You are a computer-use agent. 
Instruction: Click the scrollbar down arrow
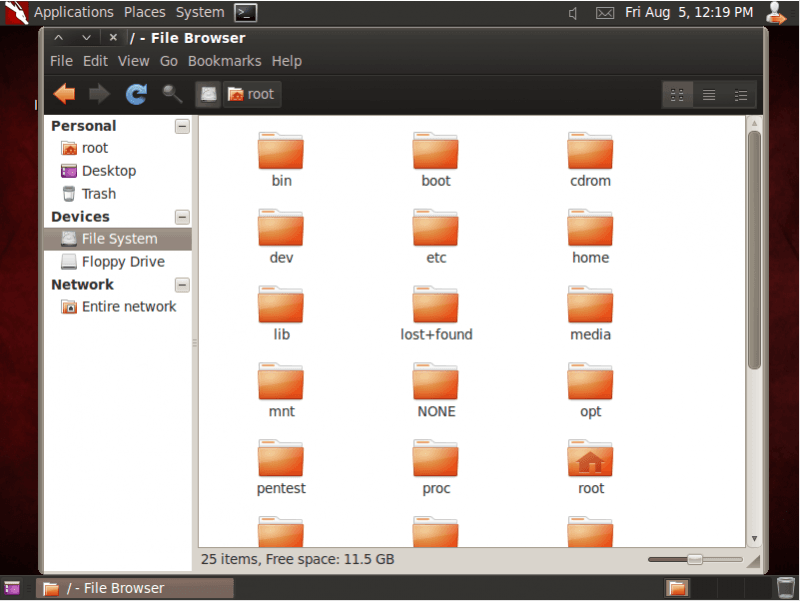[x=755, y=539]
